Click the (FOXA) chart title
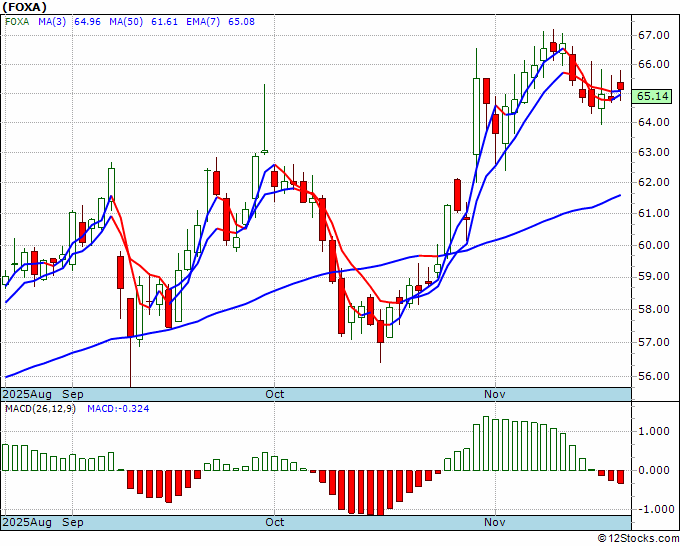Viewport: 680px width, 546px height. click(x=24, y=7)
